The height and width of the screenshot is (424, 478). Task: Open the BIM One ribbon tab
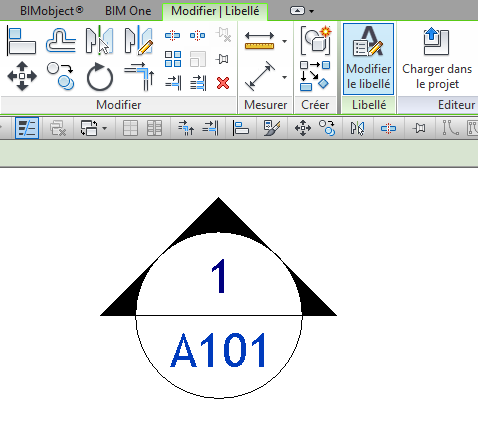tap(128, 11)
